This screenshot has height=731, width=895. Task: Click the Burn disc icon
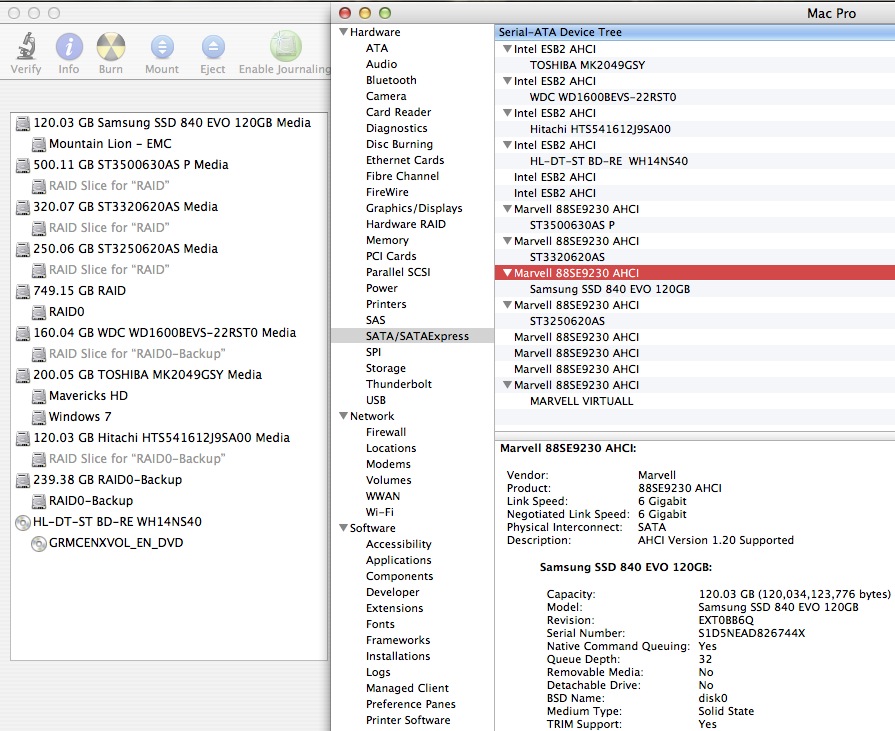coord(111,46)
